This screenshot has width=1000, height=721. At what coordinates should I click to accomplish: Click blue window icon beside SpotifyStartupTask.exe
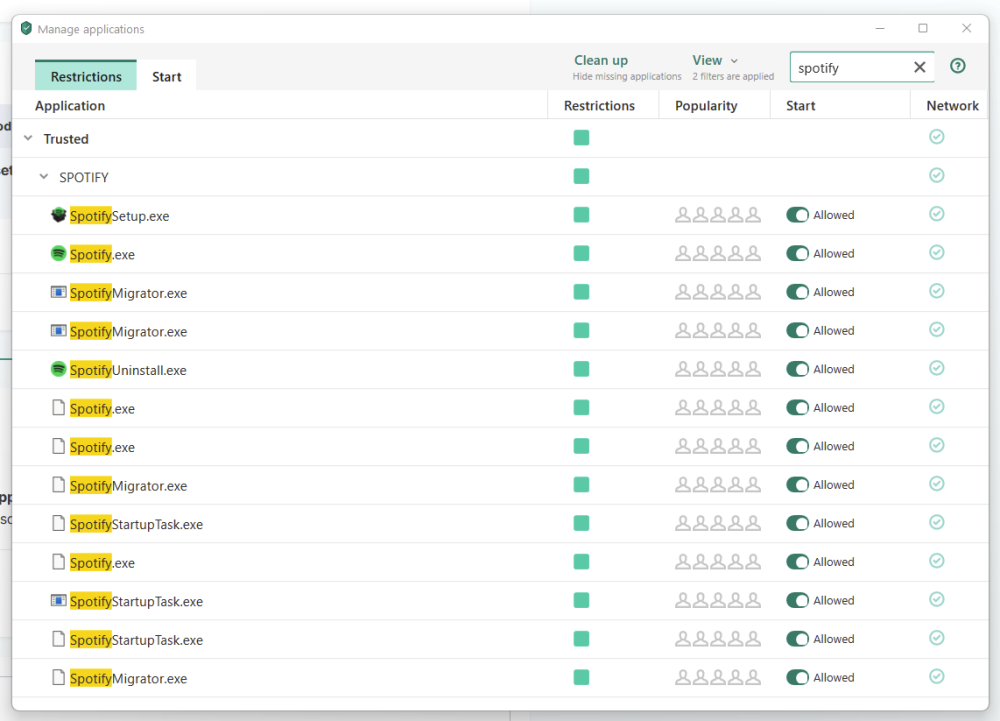[59, 601]
